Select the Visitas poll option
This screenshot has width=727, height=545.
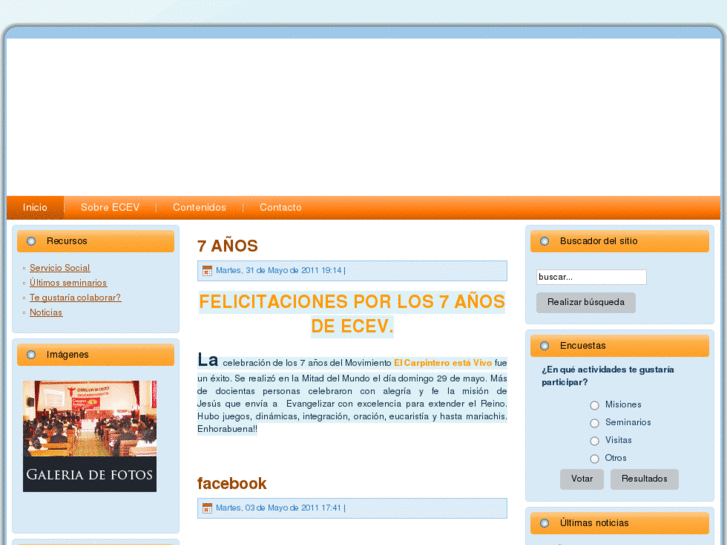[x=594, y=441]
